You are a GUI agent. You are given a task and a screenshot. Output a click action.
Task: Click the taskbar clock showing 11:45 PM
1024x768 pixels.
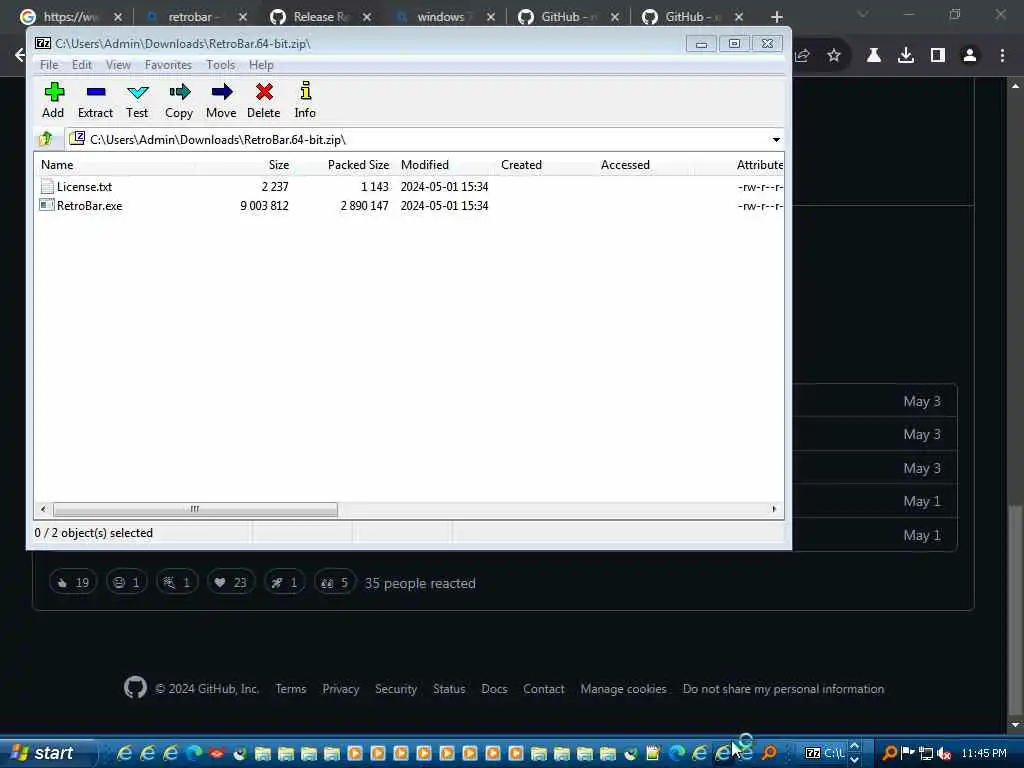pos(984,753)
